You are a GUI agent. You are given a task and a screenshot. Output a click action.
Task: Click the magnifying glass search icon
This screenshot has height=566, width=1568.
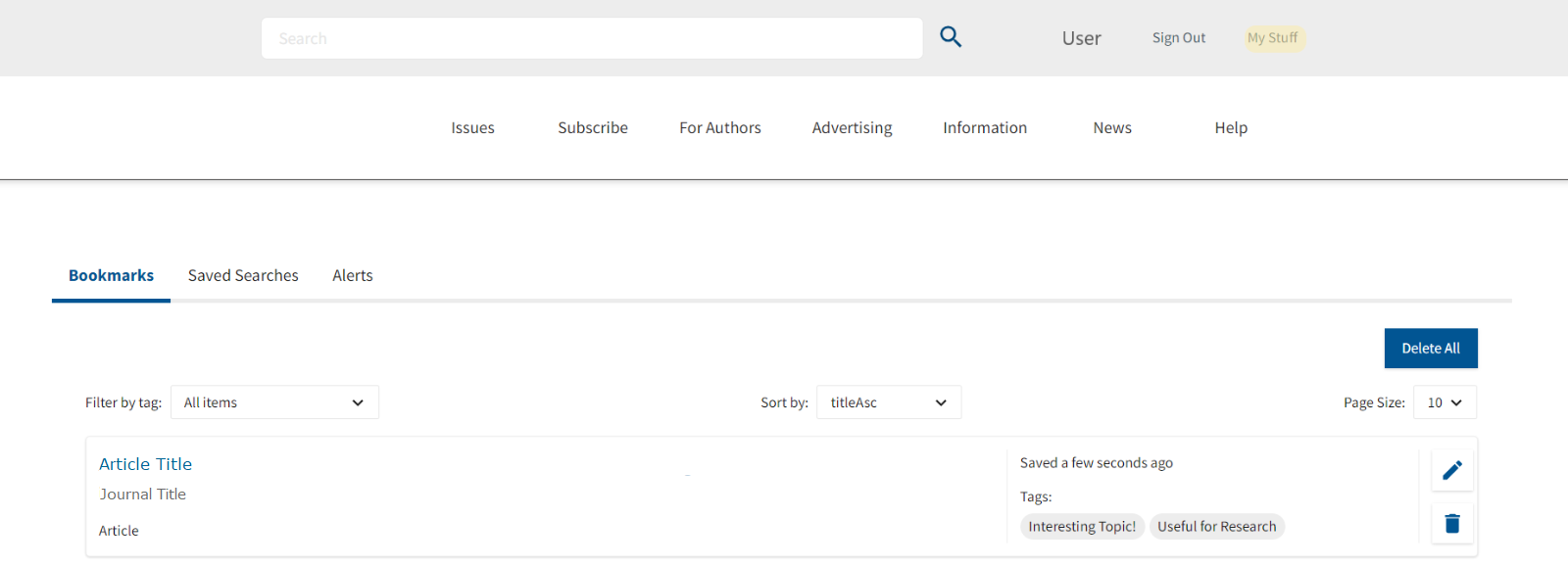click(x=951, y=37)
